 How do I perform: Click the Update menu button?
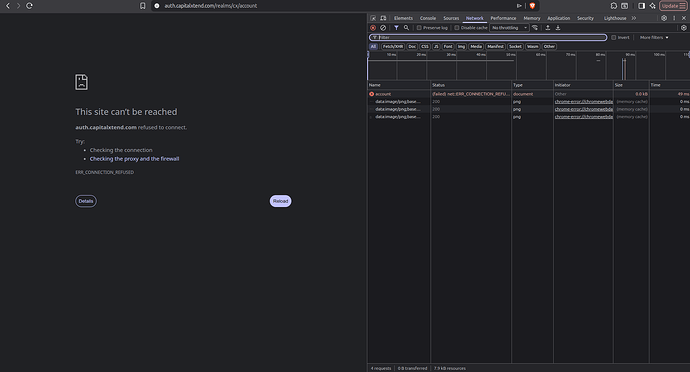point(673,6)
